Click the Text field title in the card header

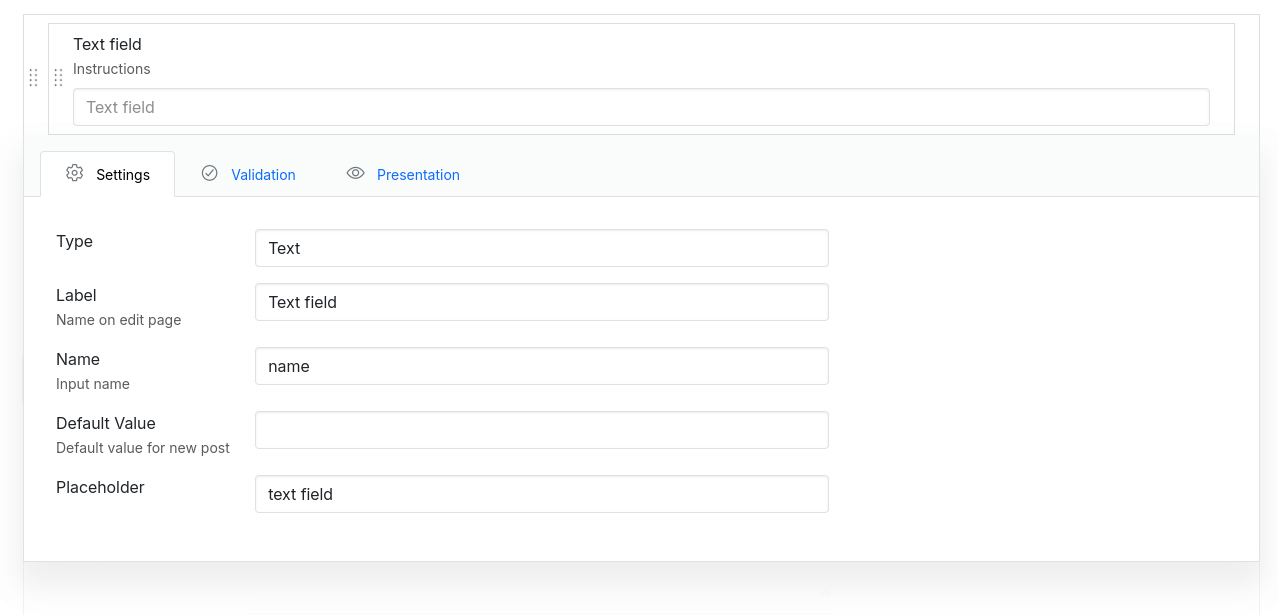107,44
